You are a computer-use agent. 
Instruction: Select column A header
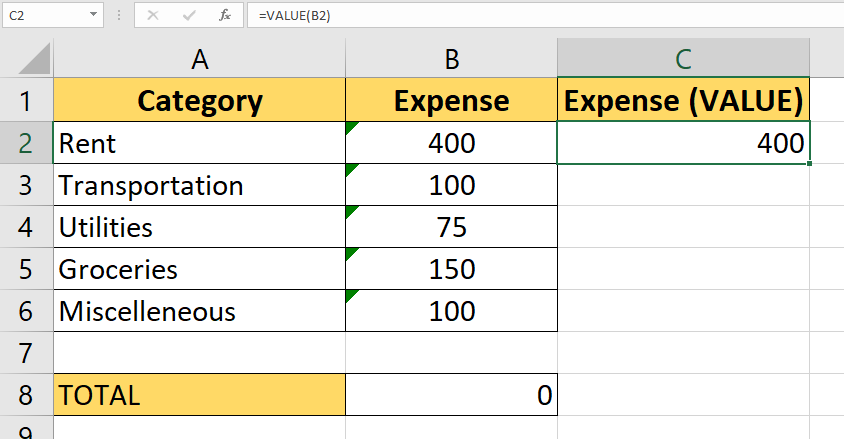tap(200, 59)
